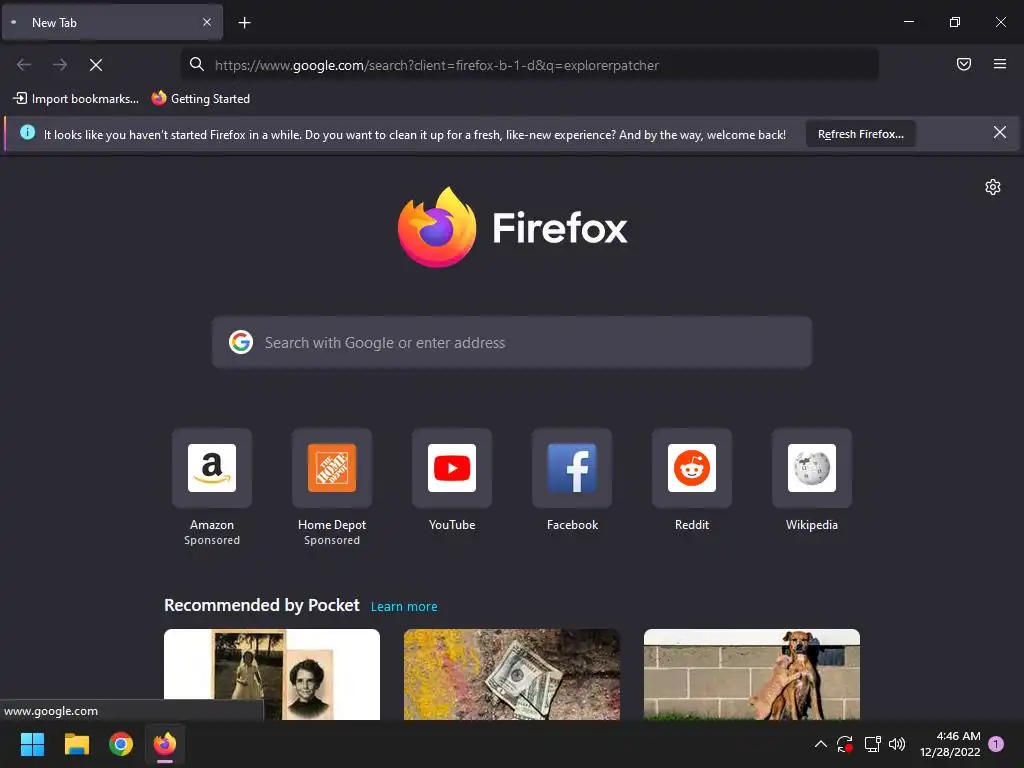Open Import bookmarks from the bookmarks toolbar
The height and width of the screenshot is (768, 1024).
pyautogui.click(x=76, y=99)
